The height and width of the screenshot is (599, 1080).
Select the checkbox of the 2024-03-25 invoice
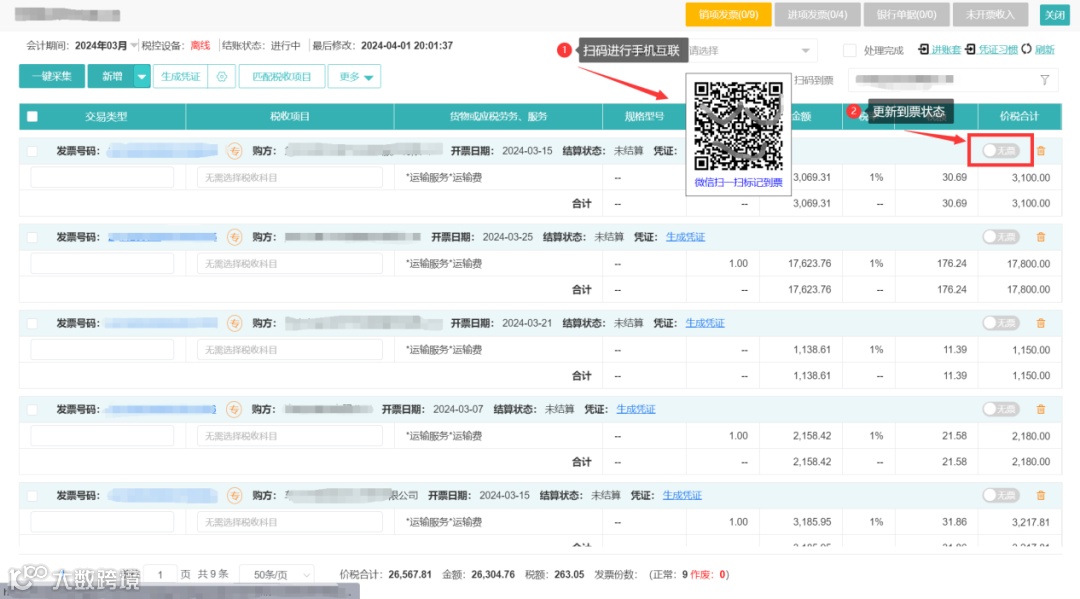tap(32, 238)
